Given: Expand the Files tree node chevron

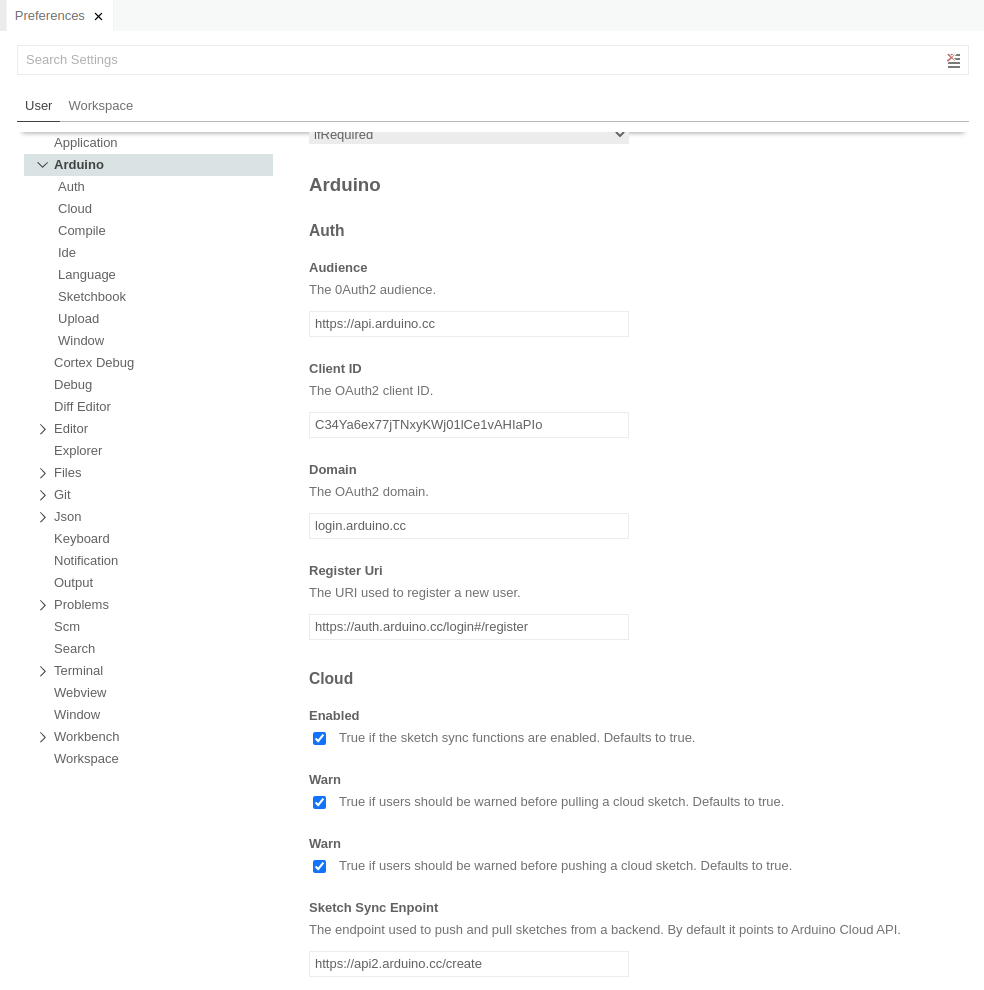Looking at the screenshot, I should (42, 474).
